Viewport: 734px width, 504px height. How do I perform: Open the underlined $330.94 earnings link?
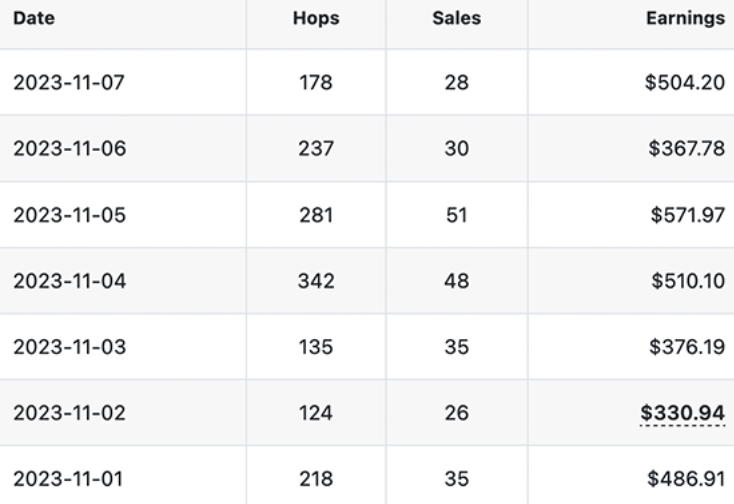tap(683, 413)
